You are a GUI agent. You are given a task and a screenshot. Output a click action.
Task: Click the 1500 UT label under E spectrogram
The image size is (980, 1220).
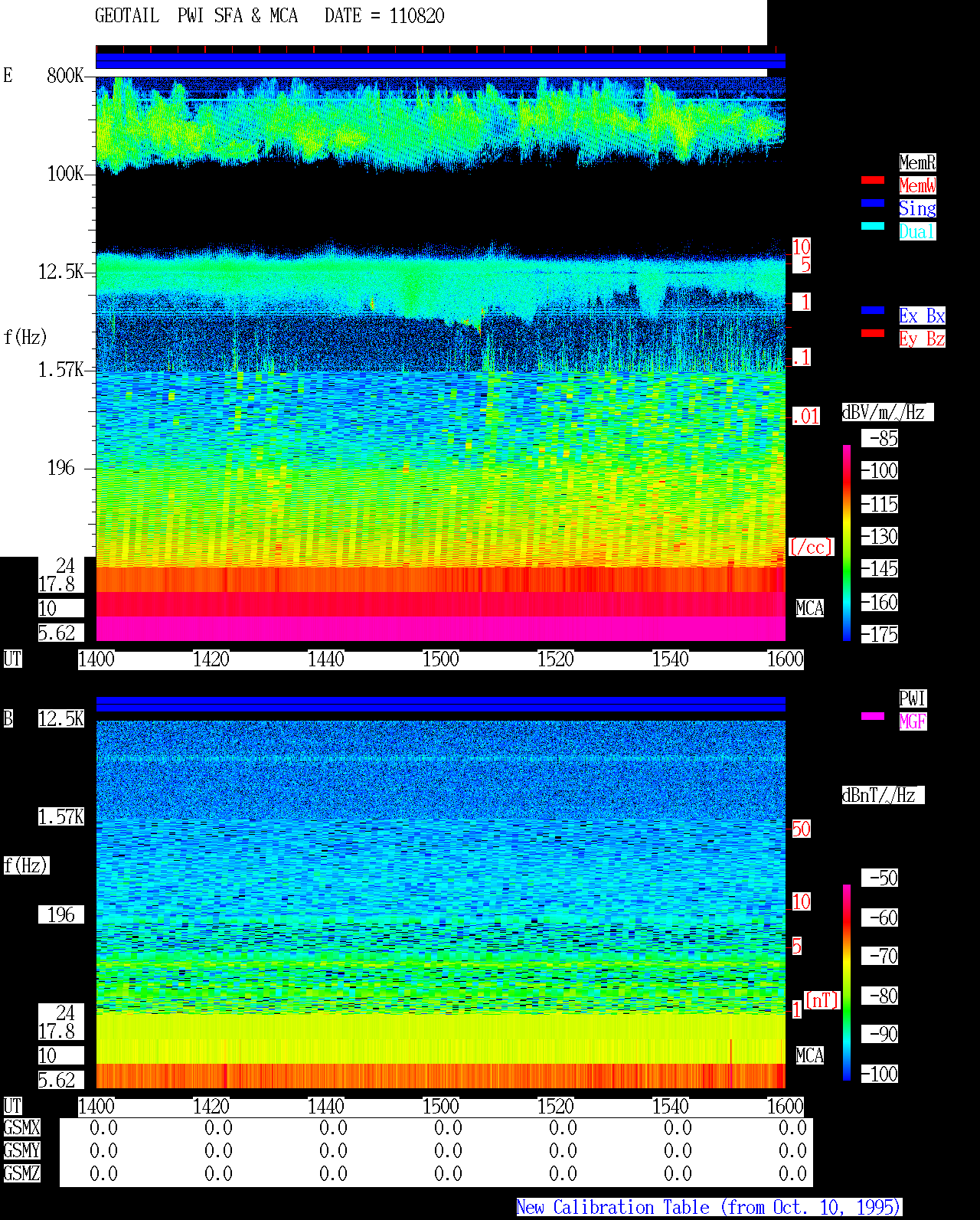tap(440, 659)
